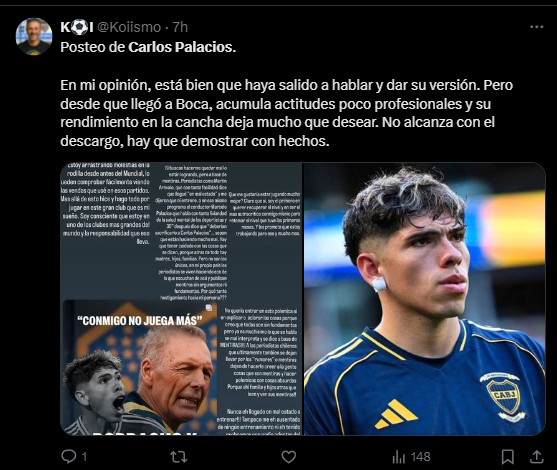Click the soccer ball in KOI name
The image size is (557, 470).
point(79,27)
